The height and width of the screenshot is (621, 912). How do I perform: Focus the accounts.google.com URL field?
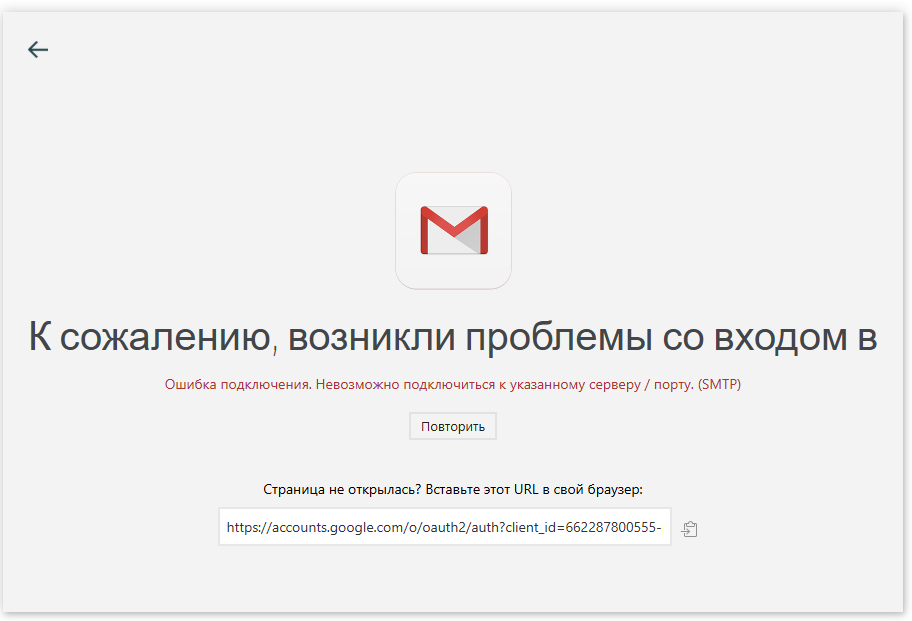point(445,527)
